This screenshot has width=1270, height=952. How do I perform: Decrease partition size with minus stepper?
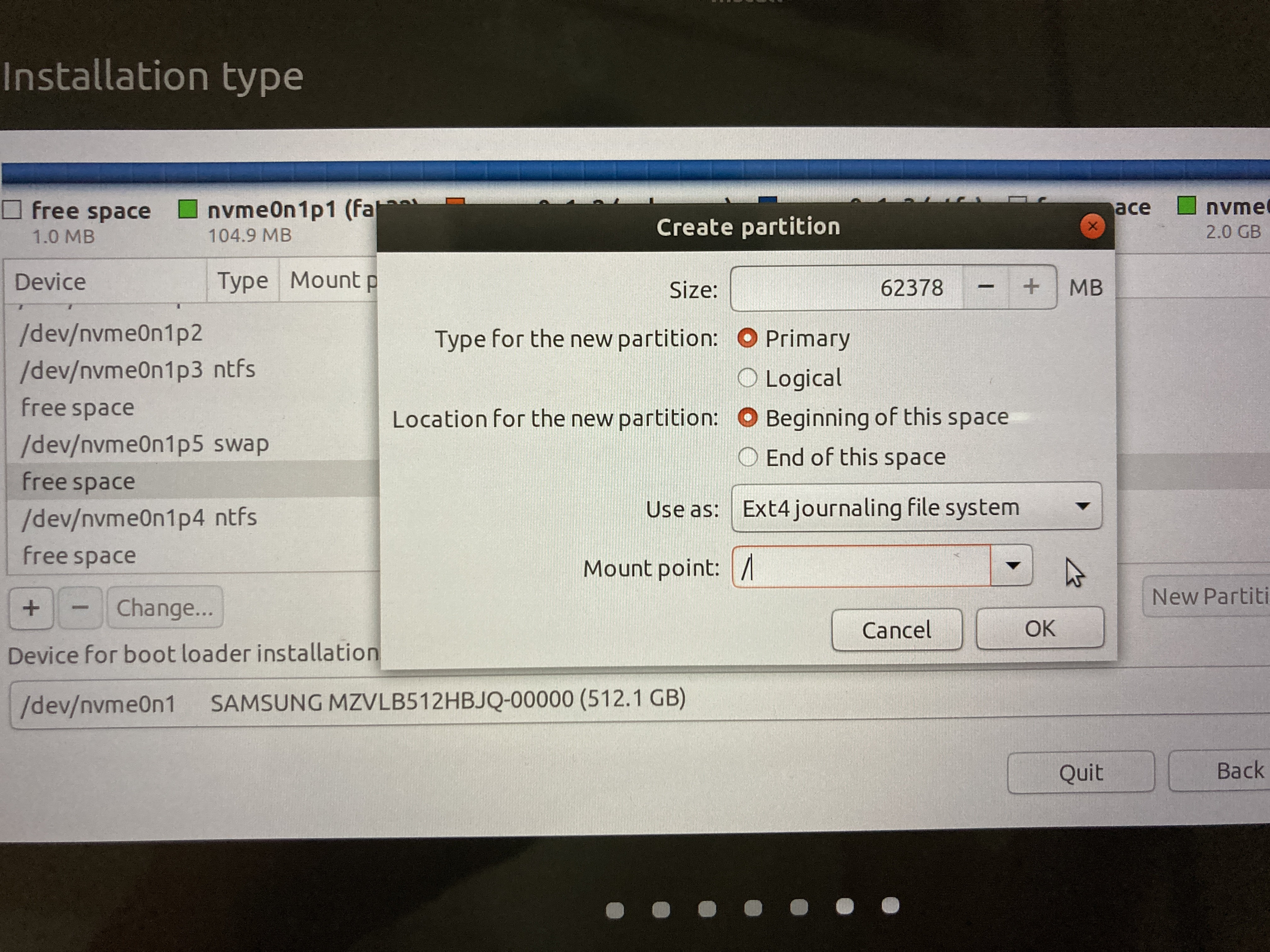[x=986, y=286]
